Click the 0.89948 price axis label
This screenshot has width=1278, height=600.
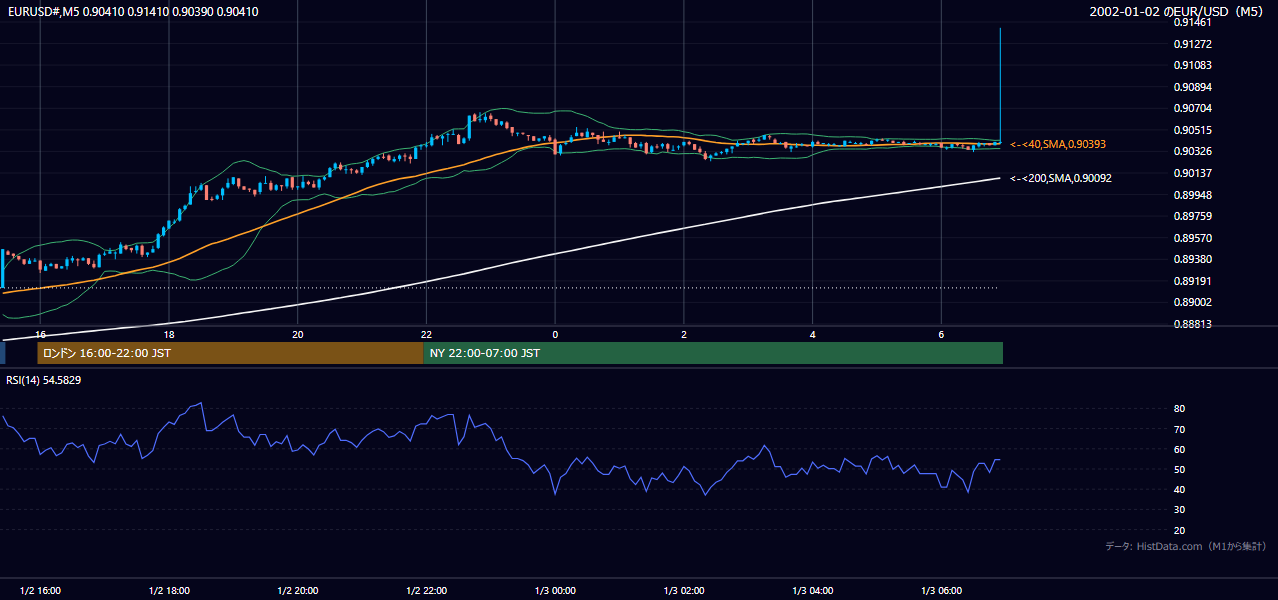[x=1192, y=195]
